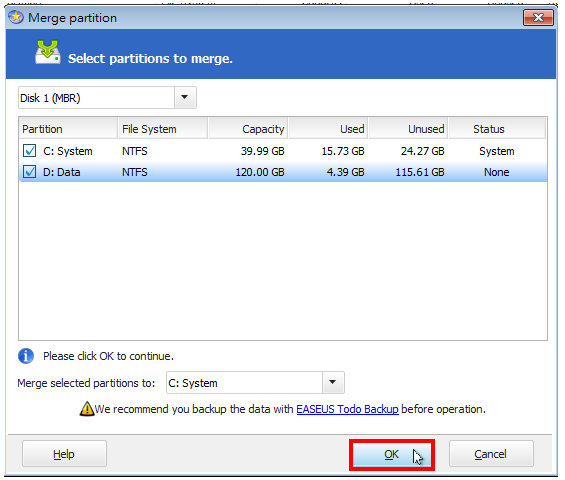Confirm merge with the OK button

[392, 454]
